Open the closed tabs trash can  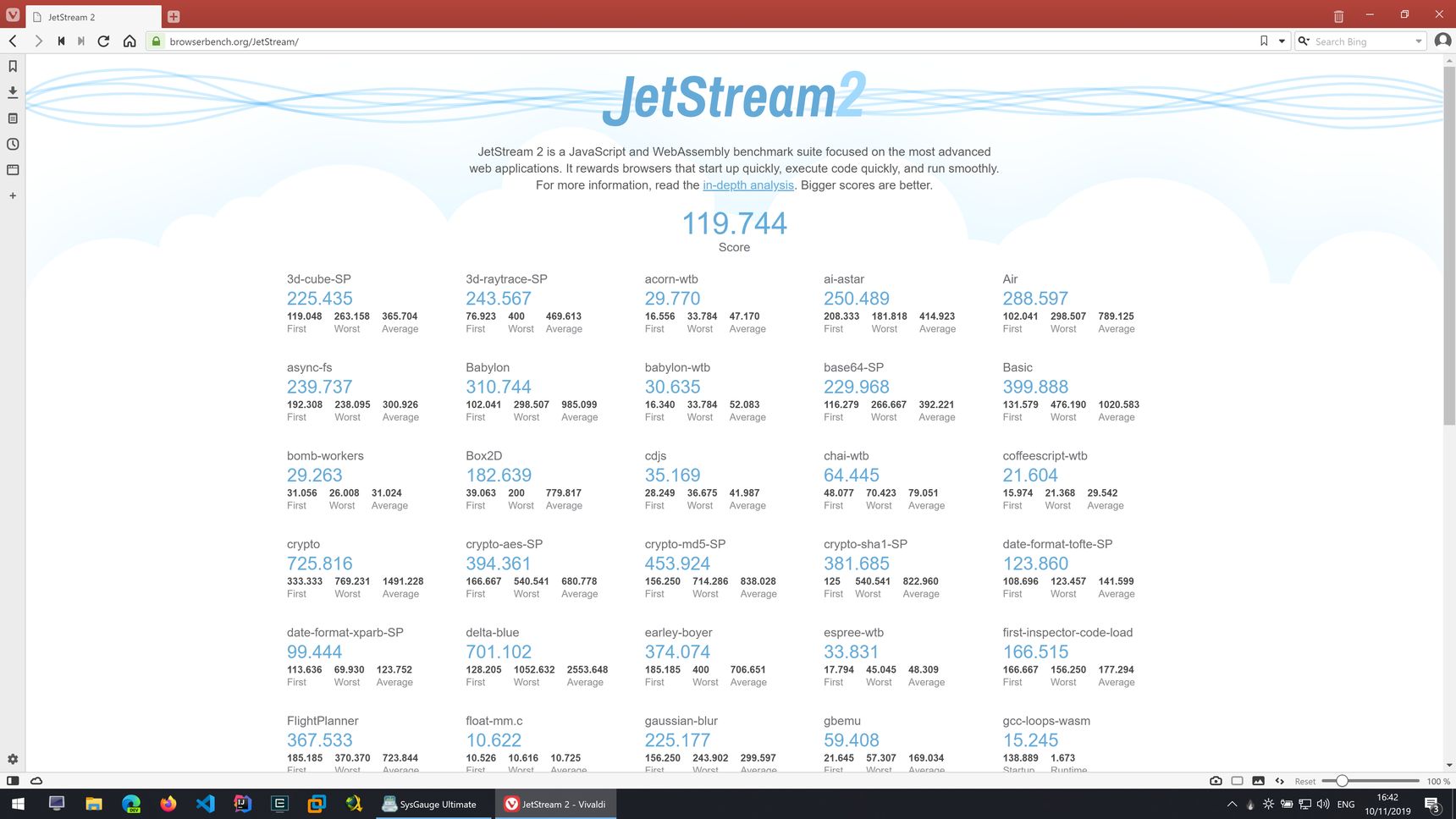(1338, 16)
